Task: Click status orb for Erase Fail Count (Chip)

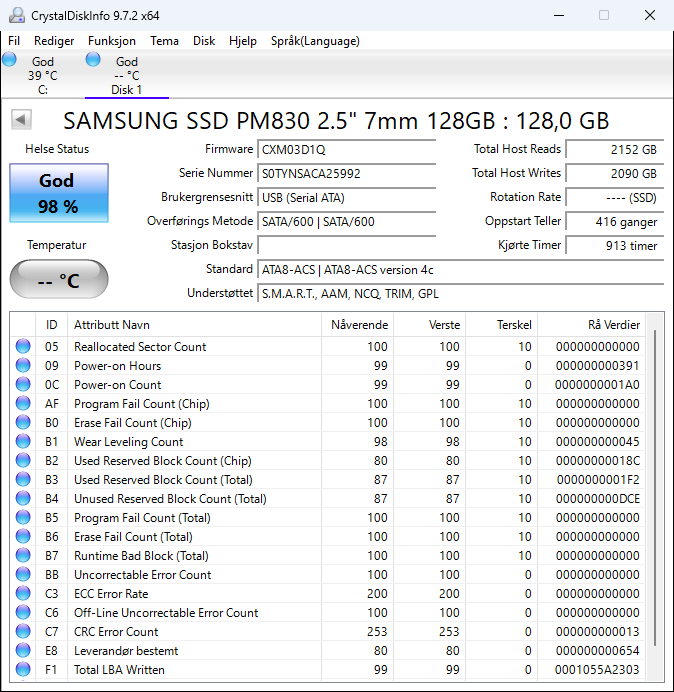Action: [23, 422]
